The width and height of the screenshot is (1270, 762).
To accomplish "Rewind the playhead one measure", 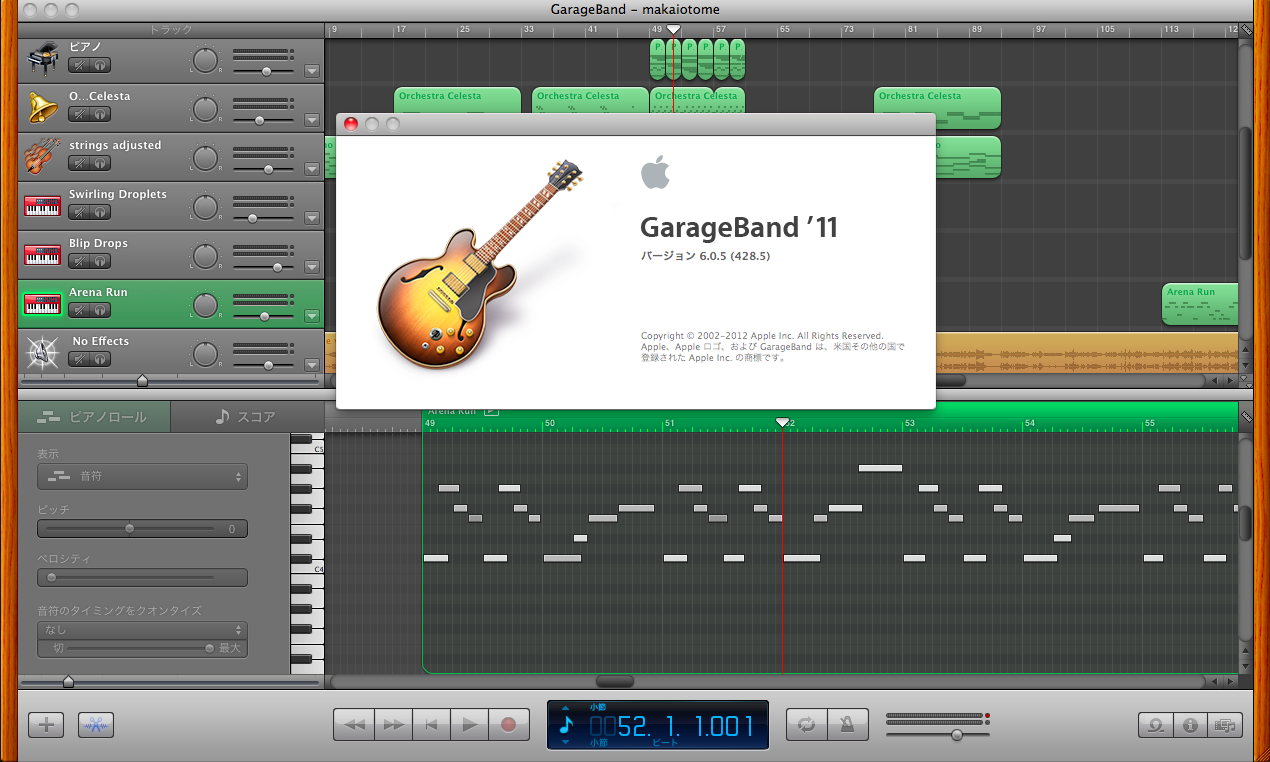I will click(x=353, y=725).
